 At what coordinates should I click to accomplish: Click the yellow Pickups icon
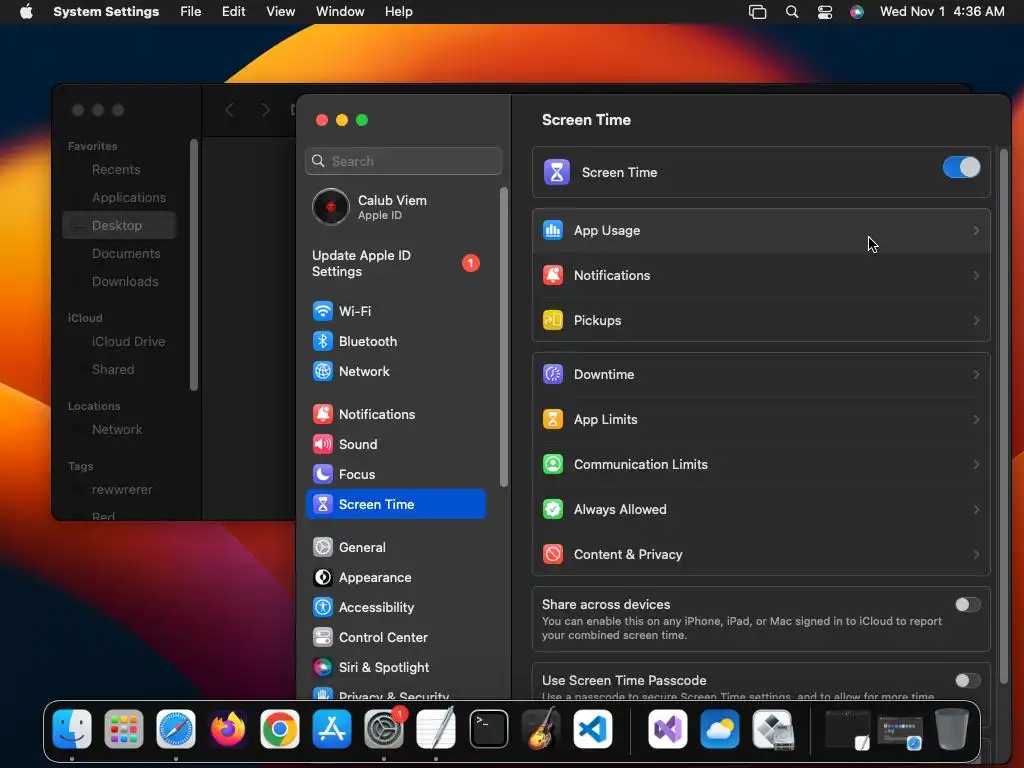[553, 320]
